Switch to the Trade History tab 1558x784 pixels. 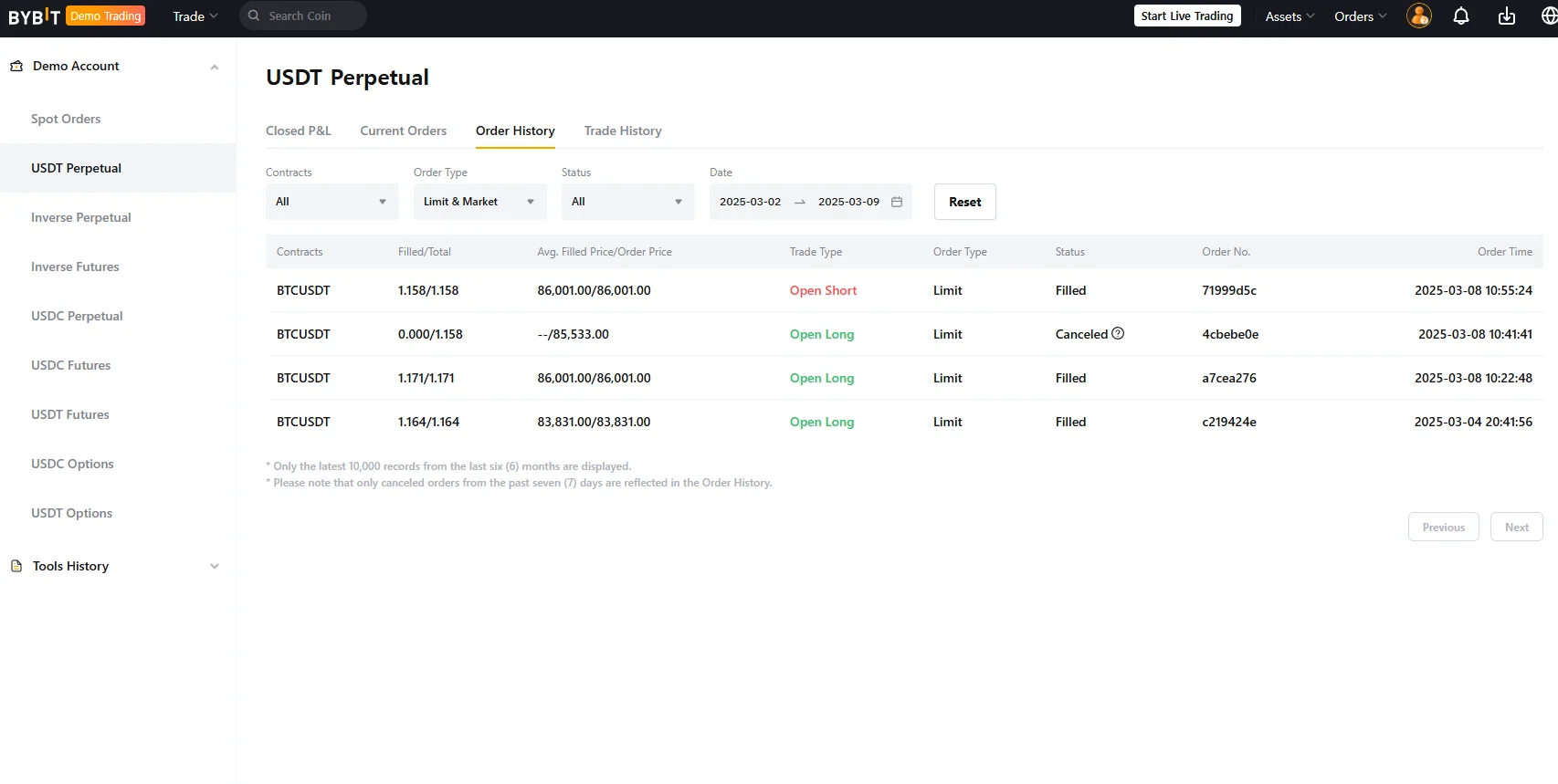(x=623, y=131)
